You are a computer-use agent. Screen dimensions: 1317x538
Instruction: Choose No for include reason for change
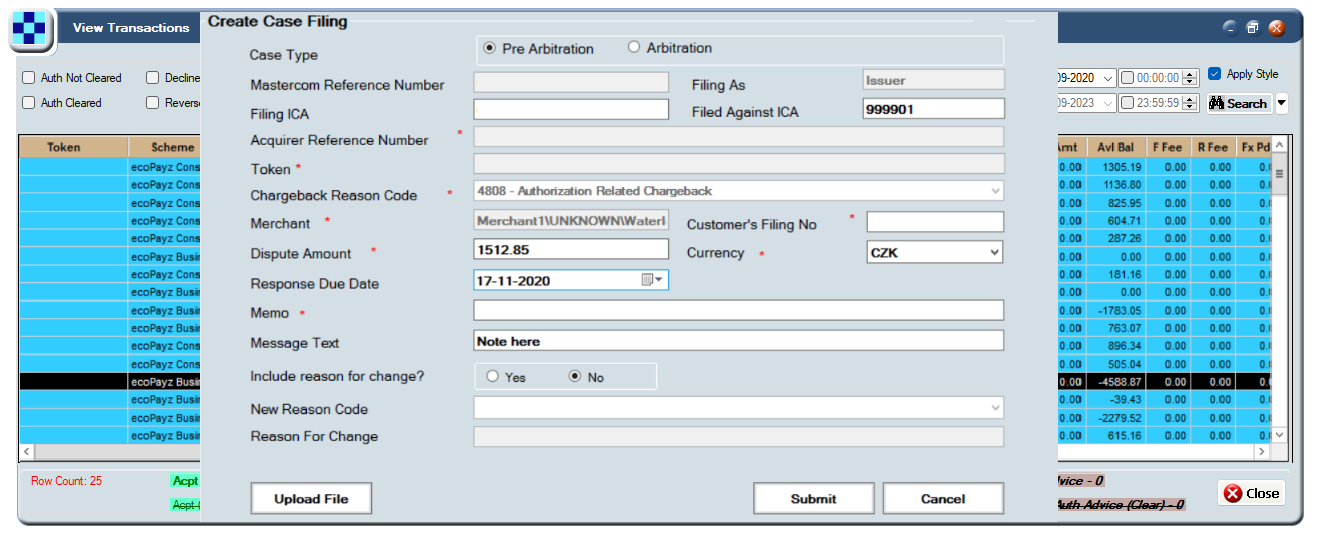coord(575,377)
